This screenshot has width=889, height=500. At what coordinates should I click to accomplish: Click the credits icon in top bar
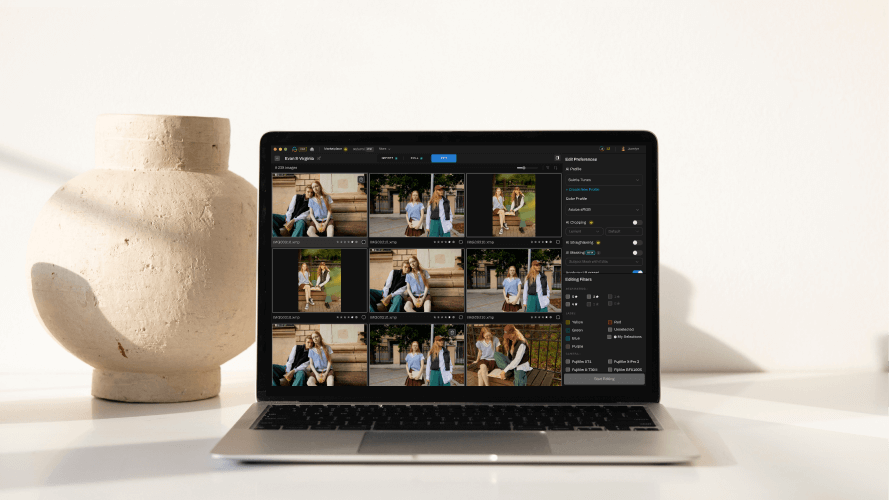[605, 148]
